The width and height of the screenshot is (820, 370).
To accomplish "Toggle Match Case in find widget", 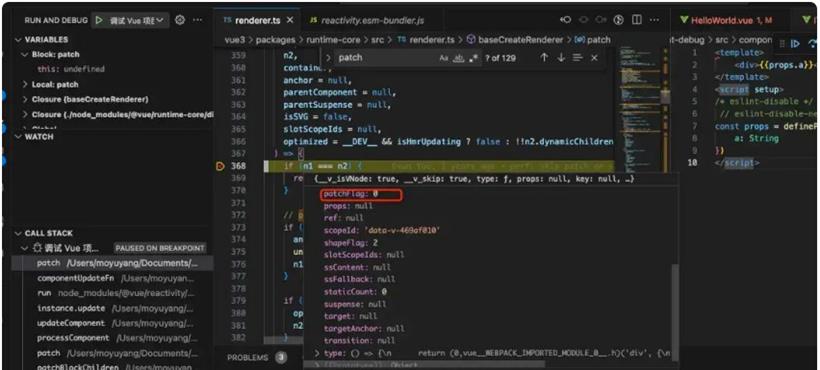I will [443, 58].
